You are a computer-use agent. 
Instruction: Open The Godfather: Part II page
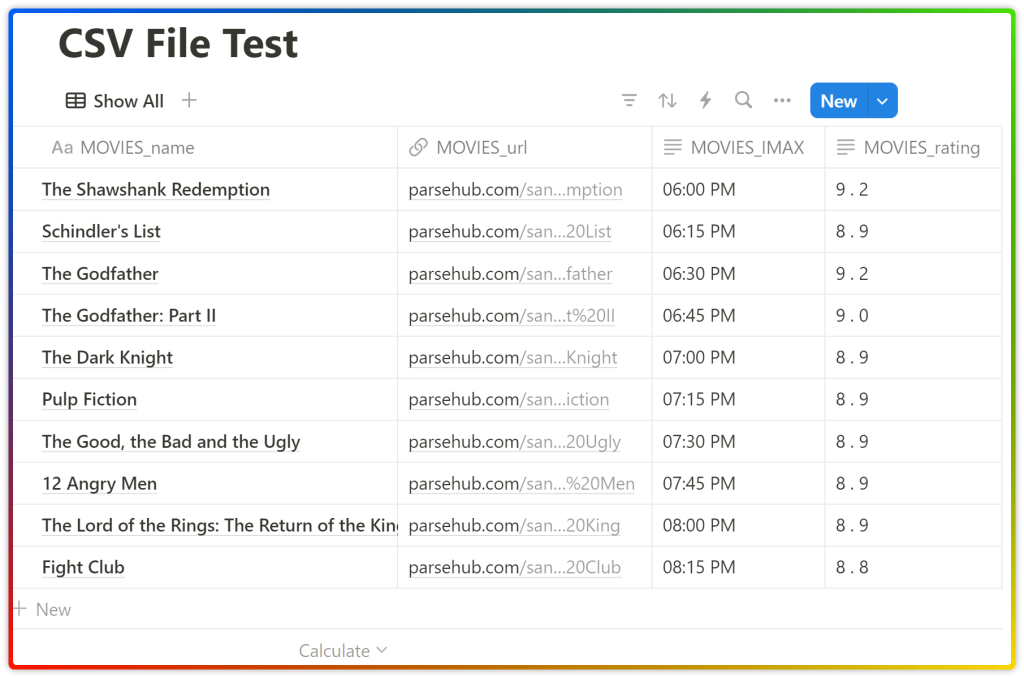click(129, 315)
